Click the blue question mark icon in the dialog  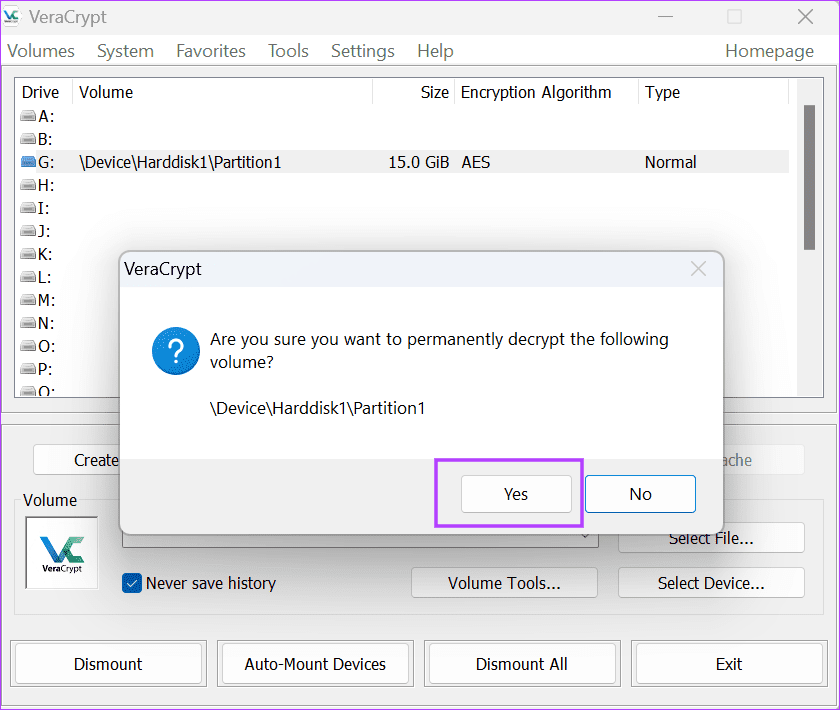[x=176, y=351]
